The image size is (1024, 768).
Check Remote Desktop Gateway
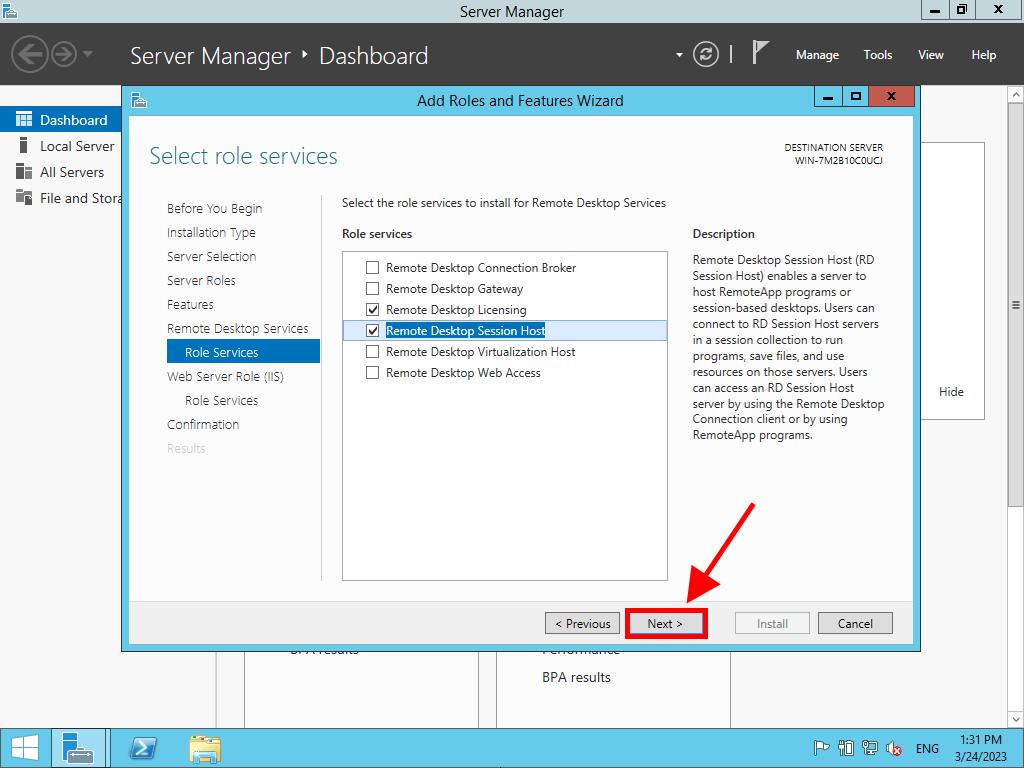click(372, 289)
